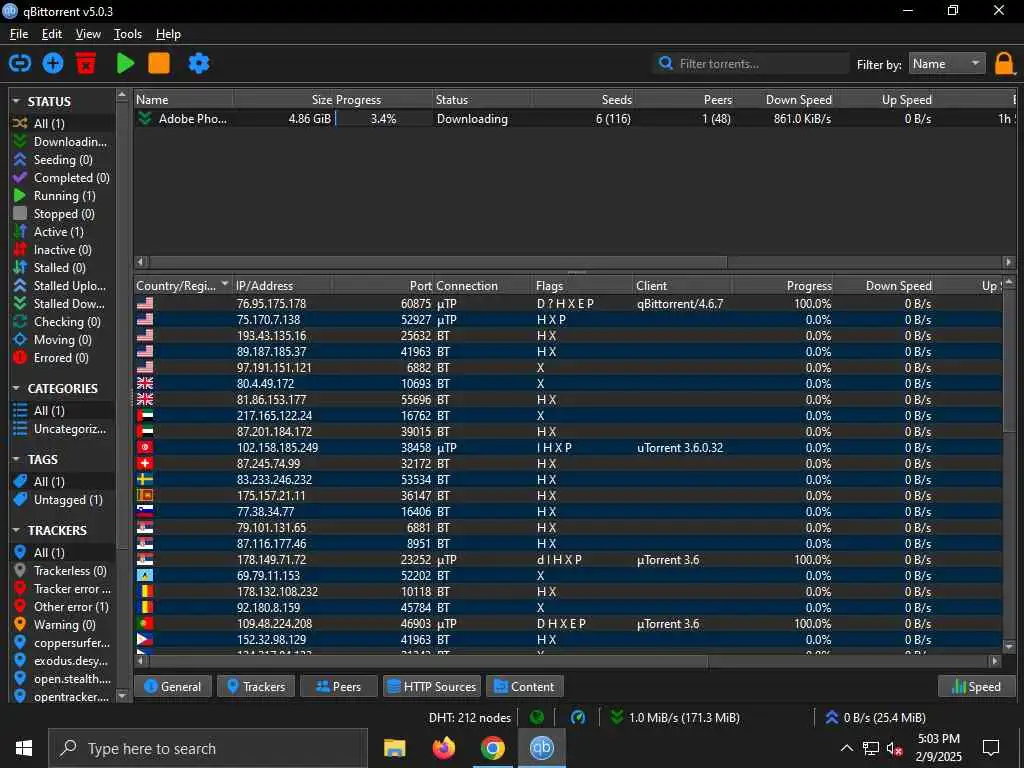
Task: Select the coppersurfer tracker filter
Action: 63,643
